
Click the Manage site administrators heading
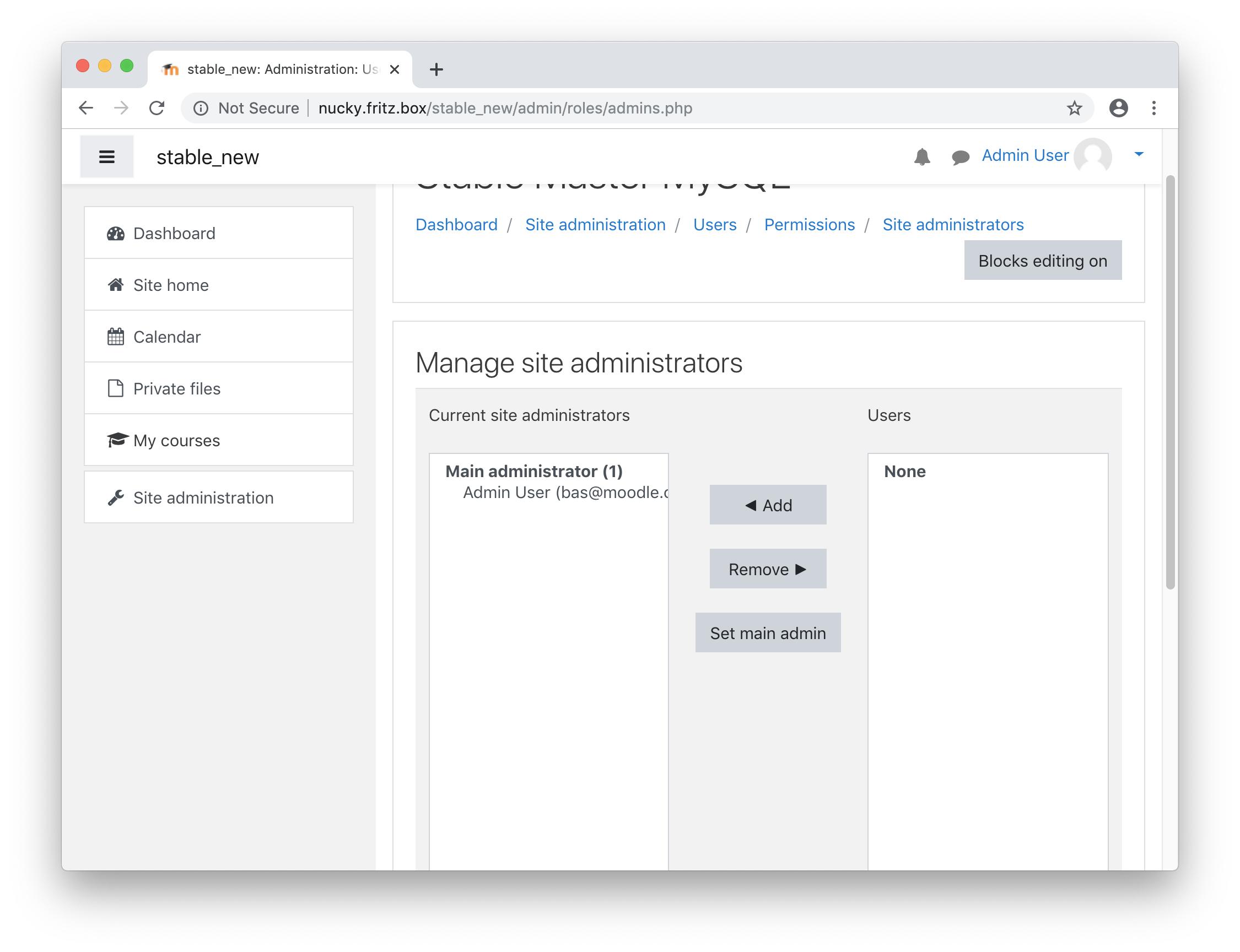579,363
